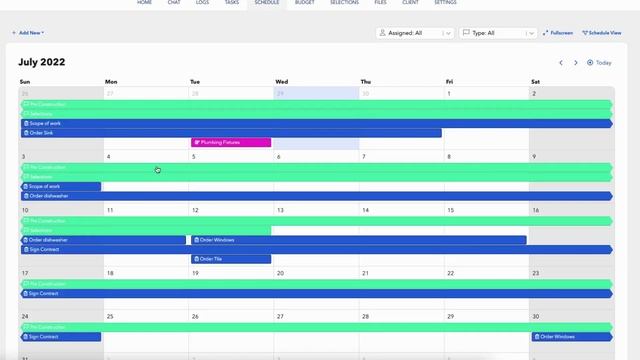
Task: Click the person icon in the Assigned filter
Action: click(x=382, y=33)
